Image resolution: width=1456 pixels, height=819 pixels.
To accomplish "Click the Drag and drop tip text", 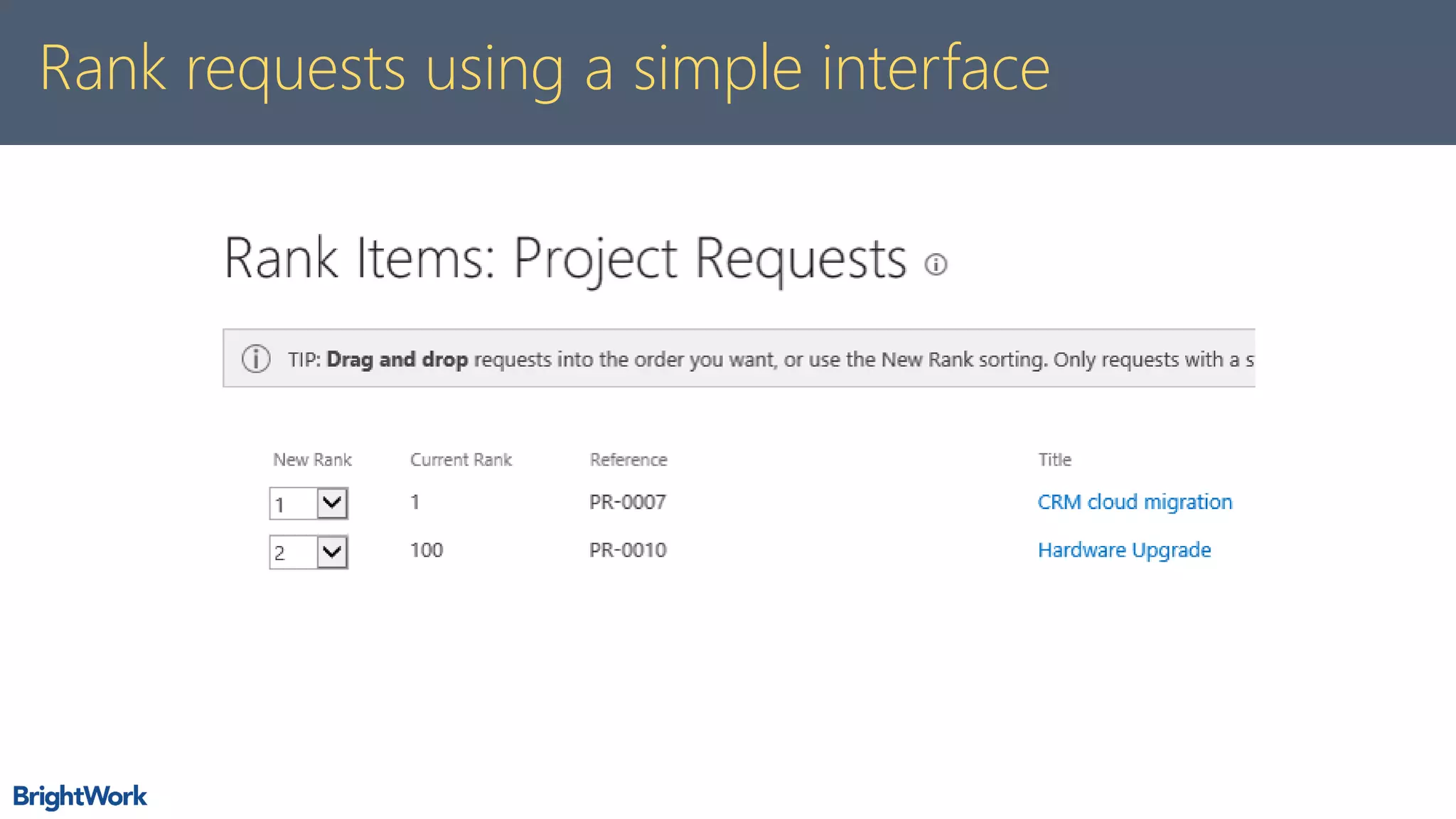I will 397,360.
